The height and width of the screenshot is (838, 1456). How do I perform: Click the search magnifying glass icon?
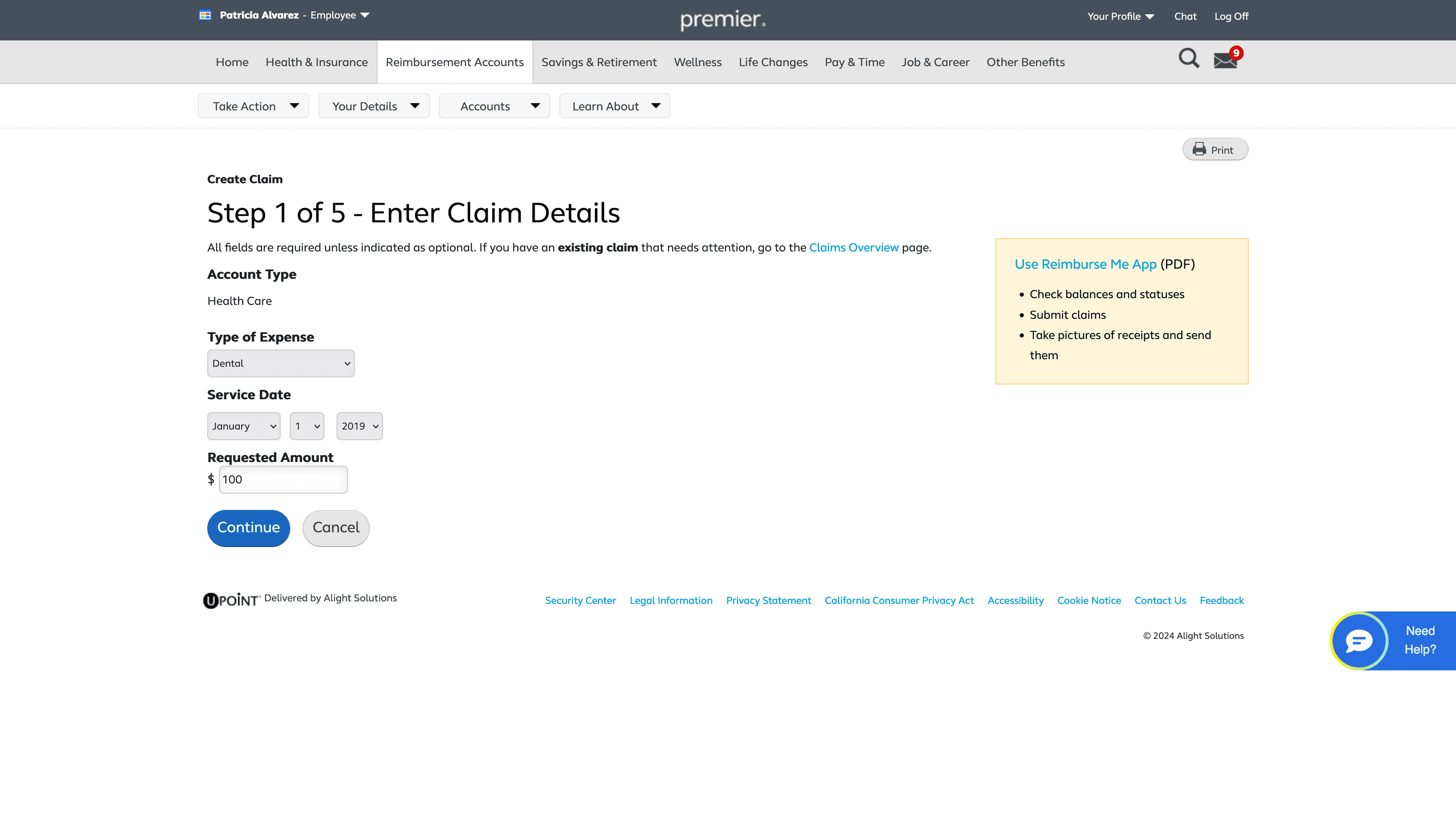coord(1188,59)
